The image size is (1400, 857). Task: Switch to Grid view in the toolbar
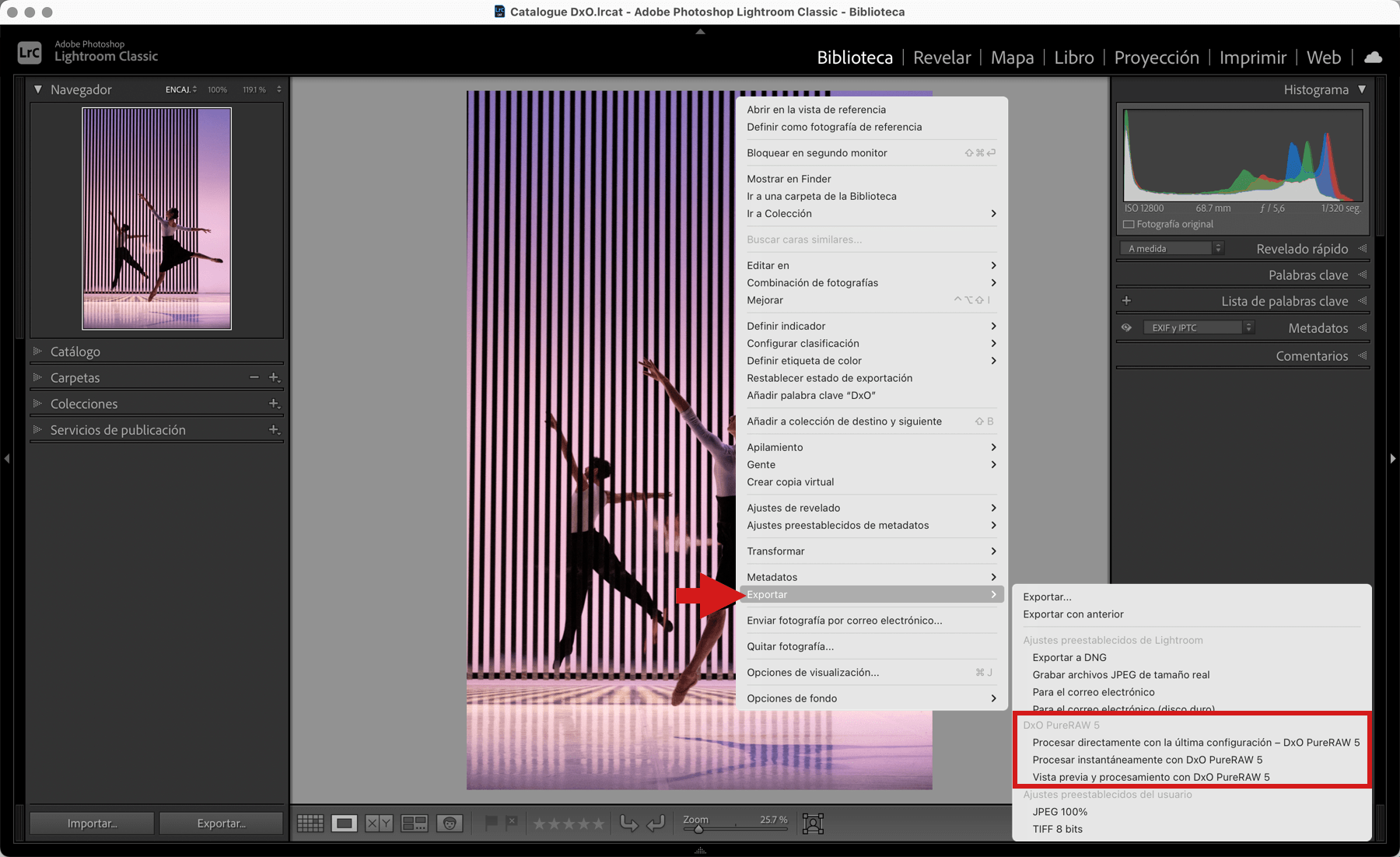(310, 823)
